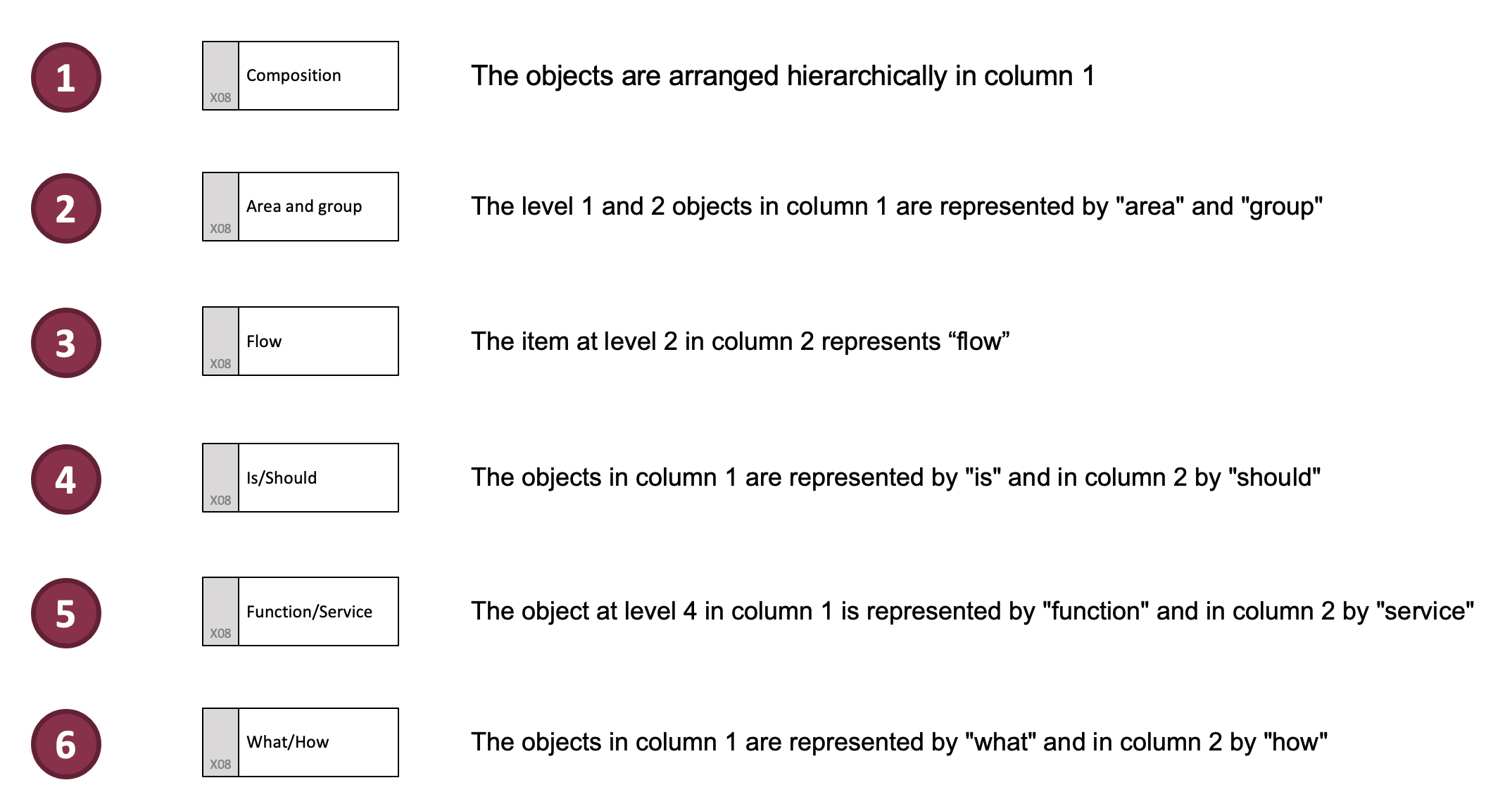Click the numbered circle 4 badge

[x=66, y=479]
